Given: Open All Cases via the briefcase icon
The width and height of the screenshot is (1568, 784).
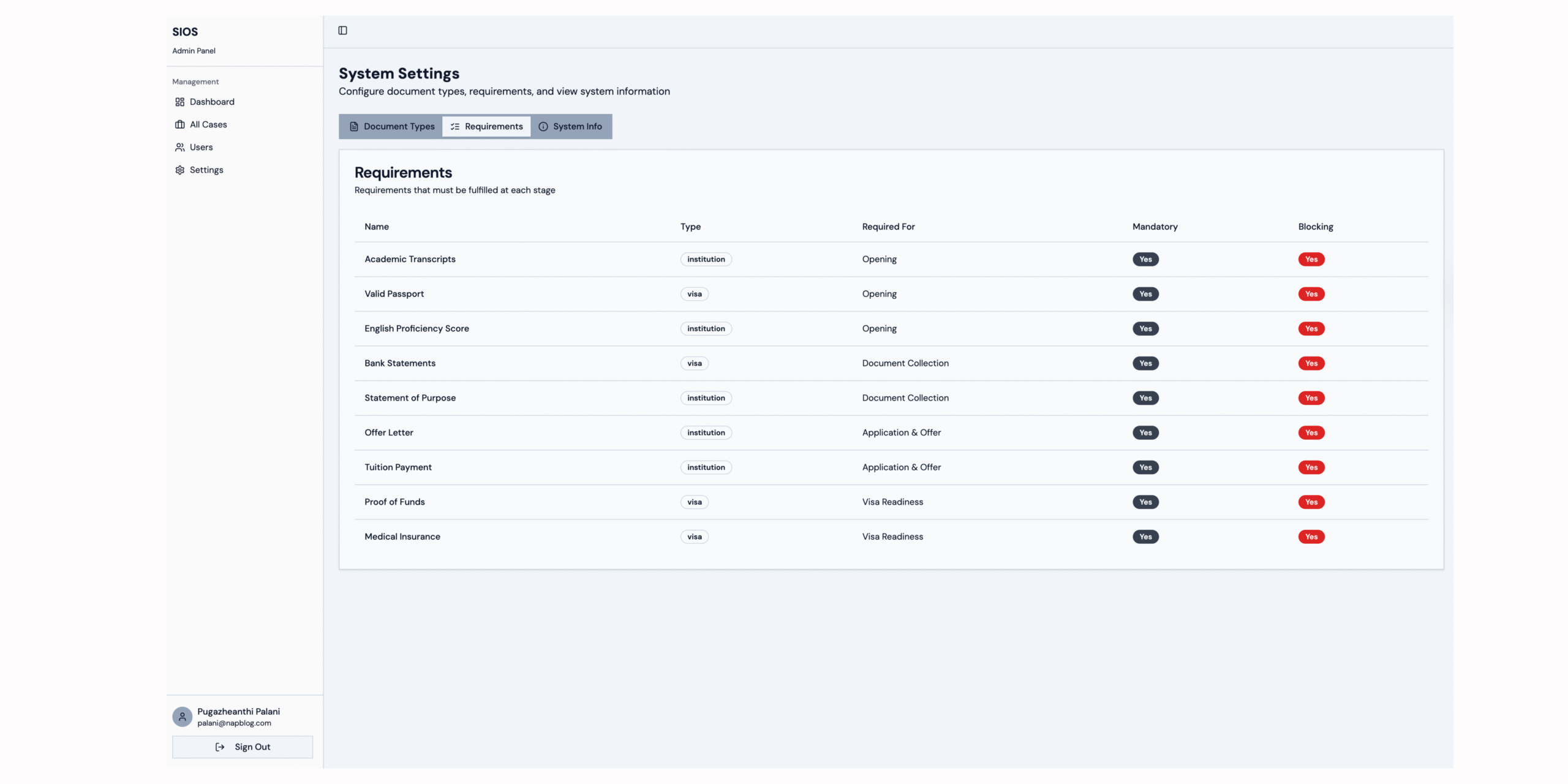Looking at the screenshot, I should click(179, 124).
